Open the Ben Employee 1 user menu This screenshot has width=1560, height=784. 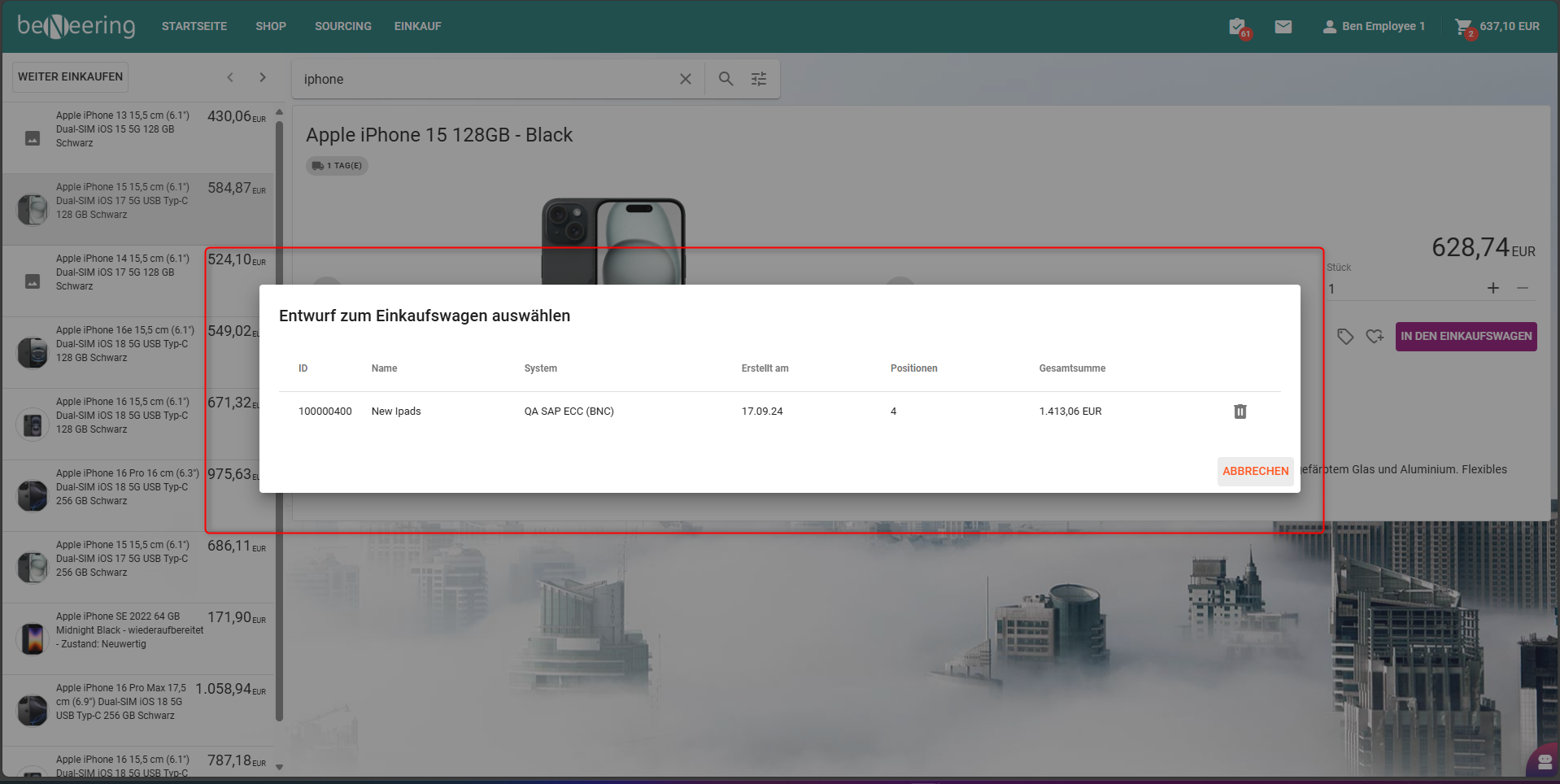[x=1374, y=27]
